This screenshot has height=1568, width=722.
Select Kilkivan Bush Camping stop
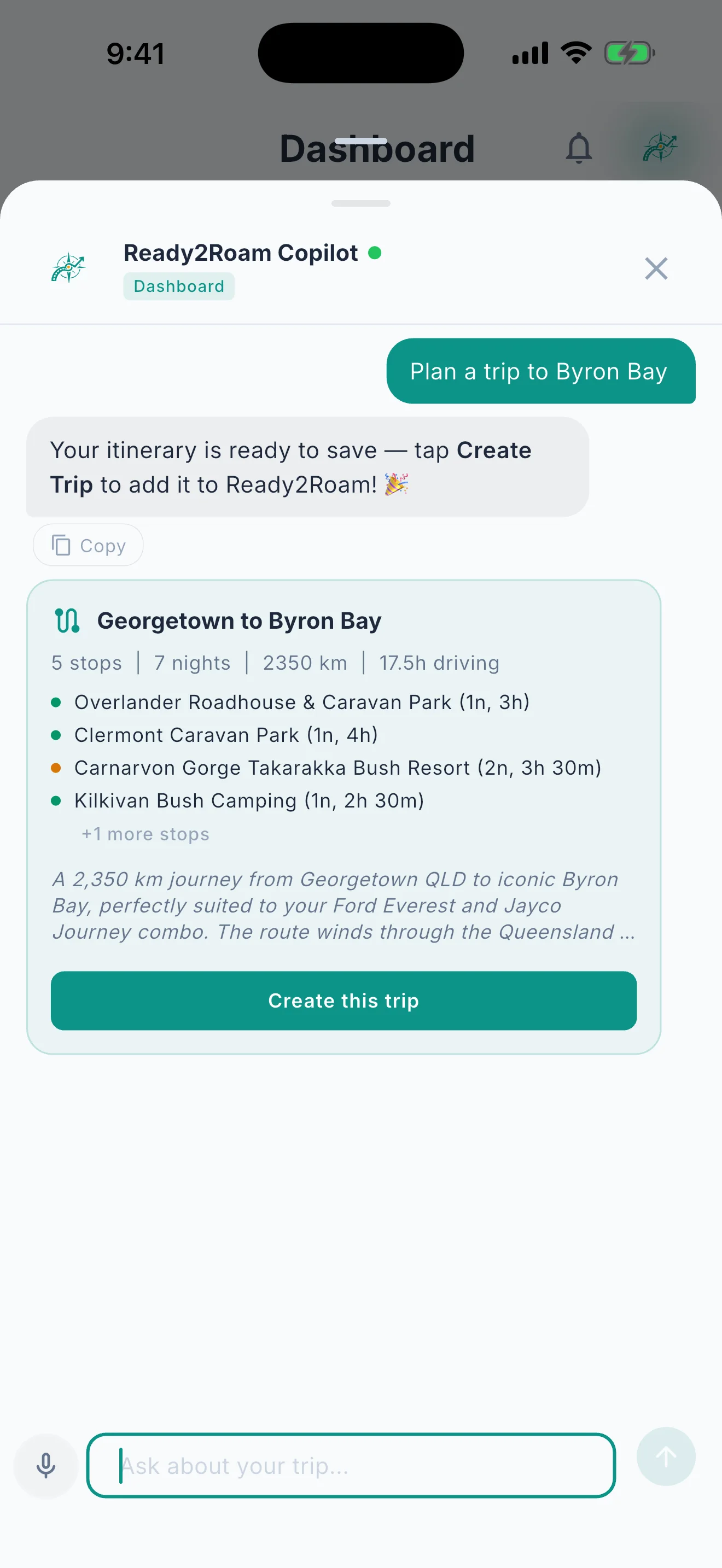(x=249, y=801)
